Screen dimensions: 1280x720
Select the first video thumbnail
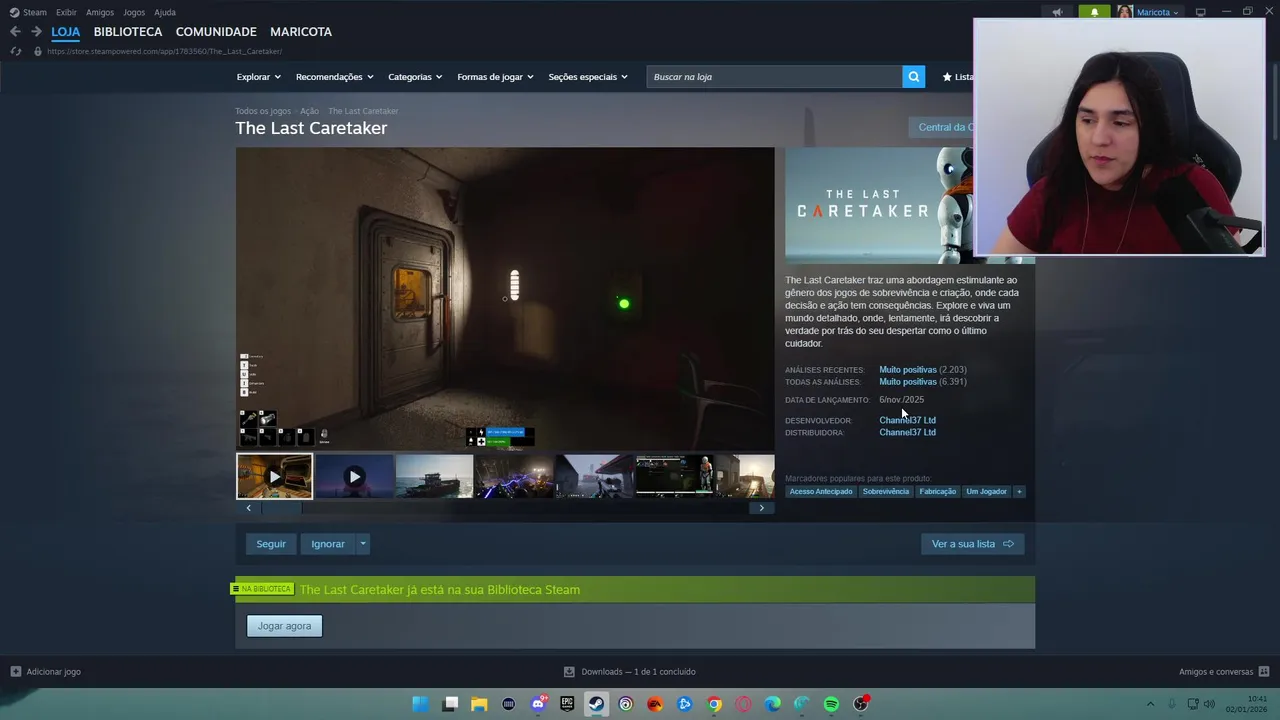click(x=274, y=477)
